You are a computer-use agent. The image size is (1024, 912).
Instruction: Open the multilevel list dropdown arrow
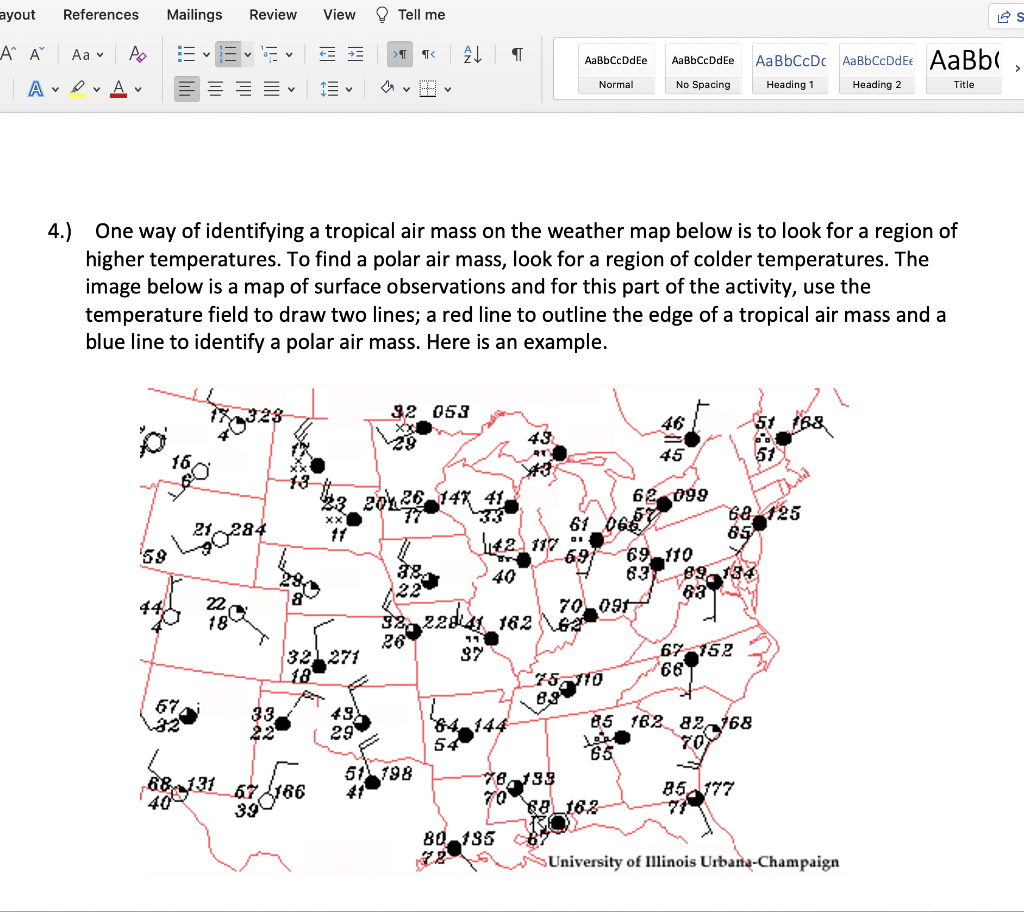(289, 55)
